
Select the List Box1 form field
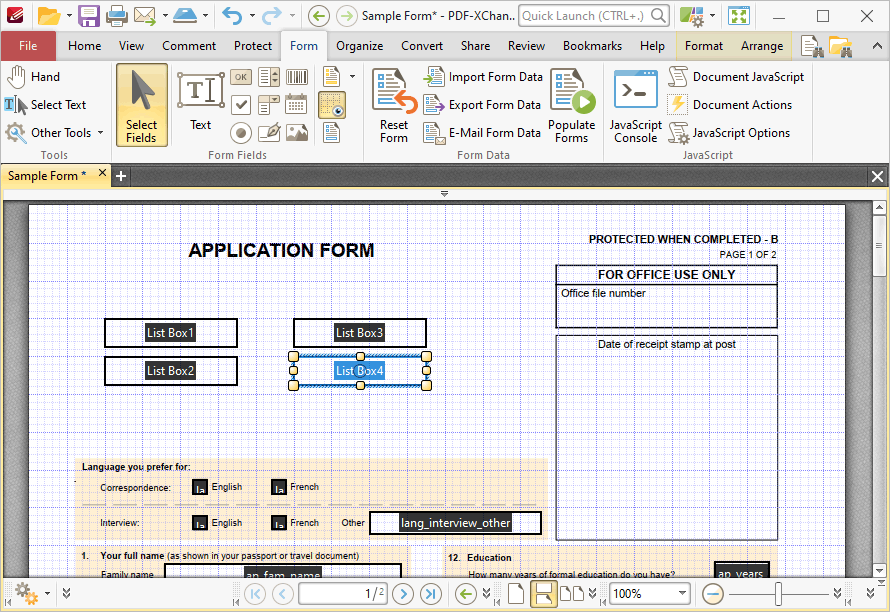171,333
